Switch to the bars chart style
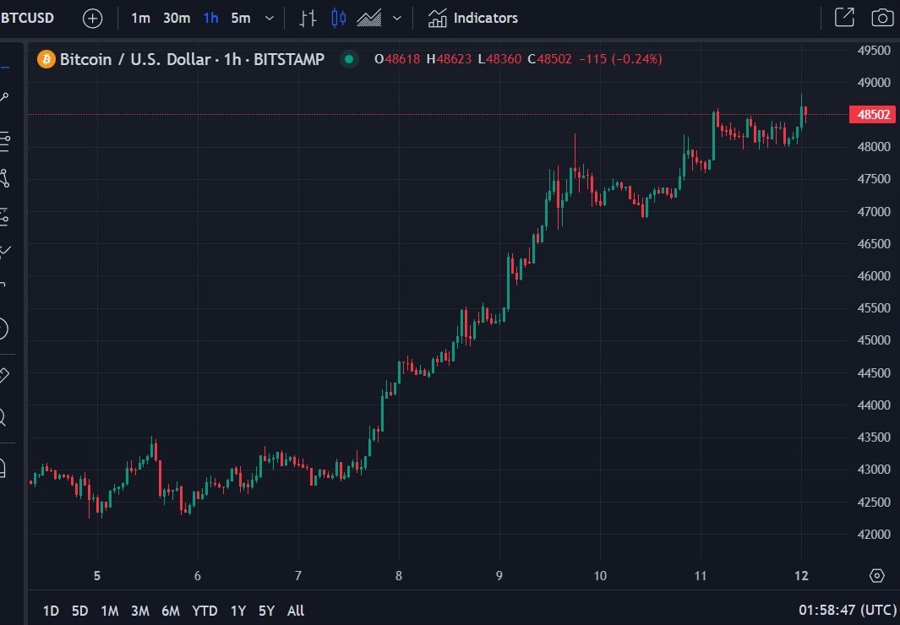This screenshot has width=900, height=625. [x=308, y=18]
